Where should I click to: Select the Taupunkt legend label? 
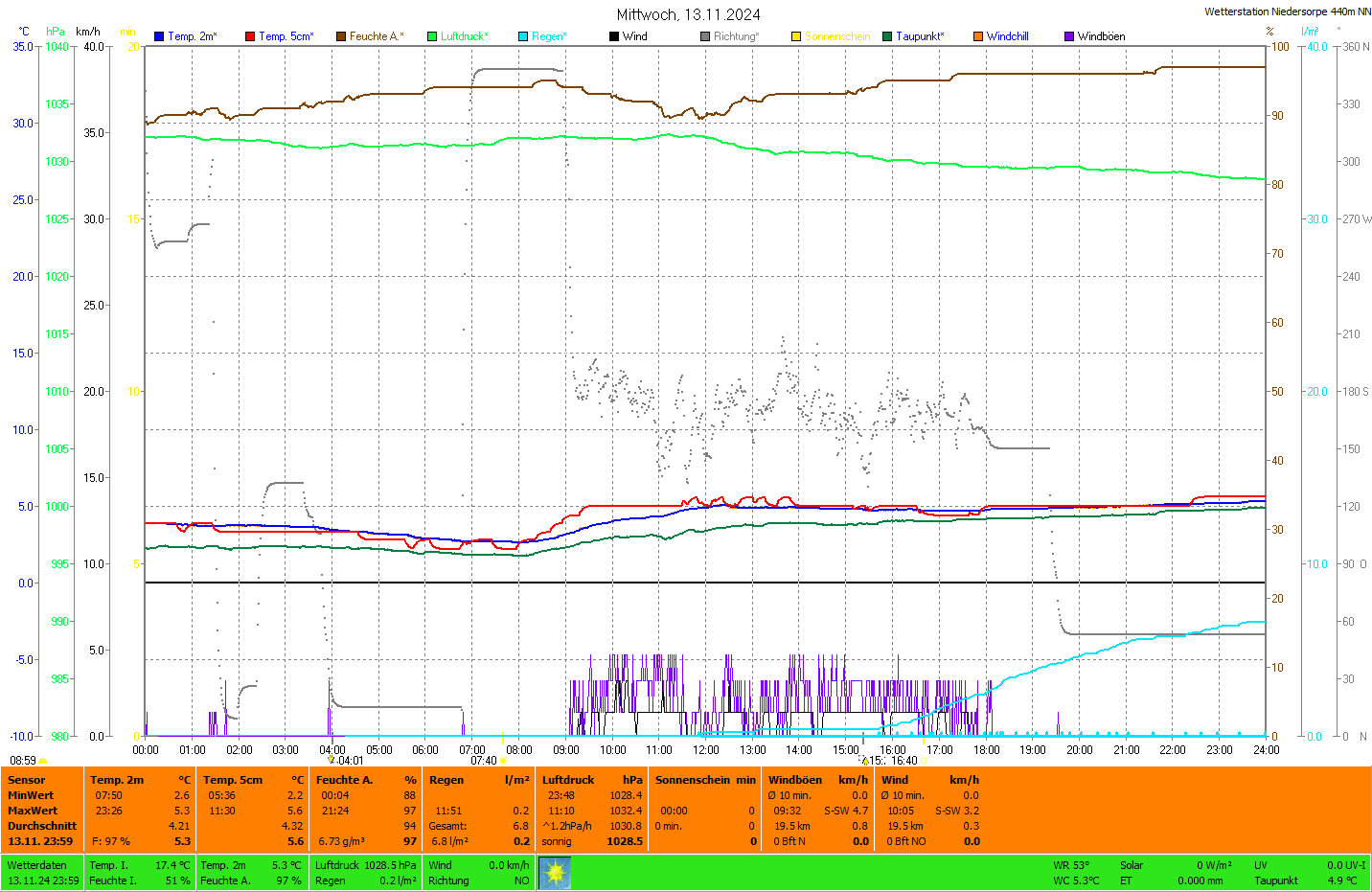pos(920,36)
